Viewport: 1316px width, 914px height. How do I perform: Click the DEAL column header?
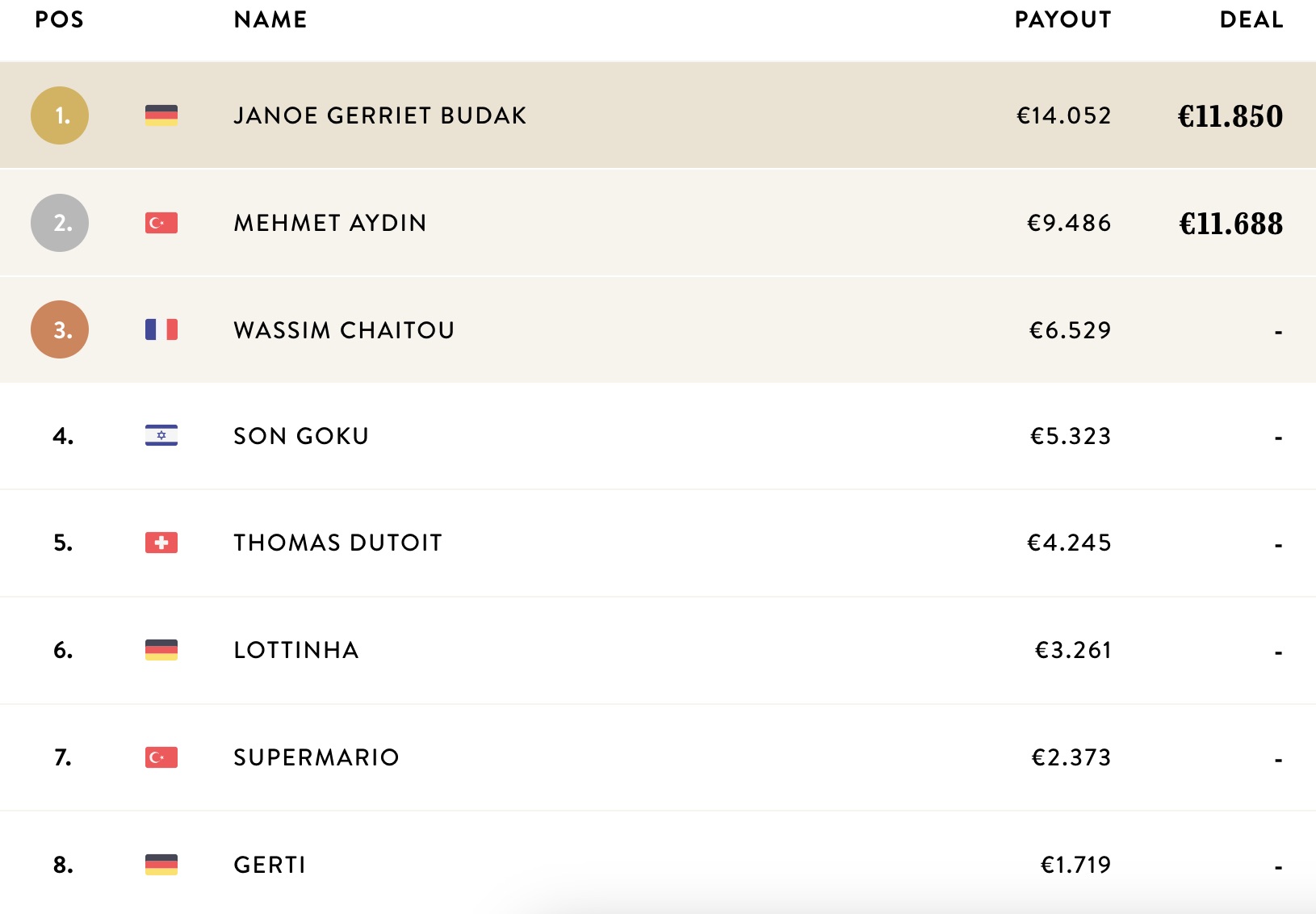click(1251, 19)
